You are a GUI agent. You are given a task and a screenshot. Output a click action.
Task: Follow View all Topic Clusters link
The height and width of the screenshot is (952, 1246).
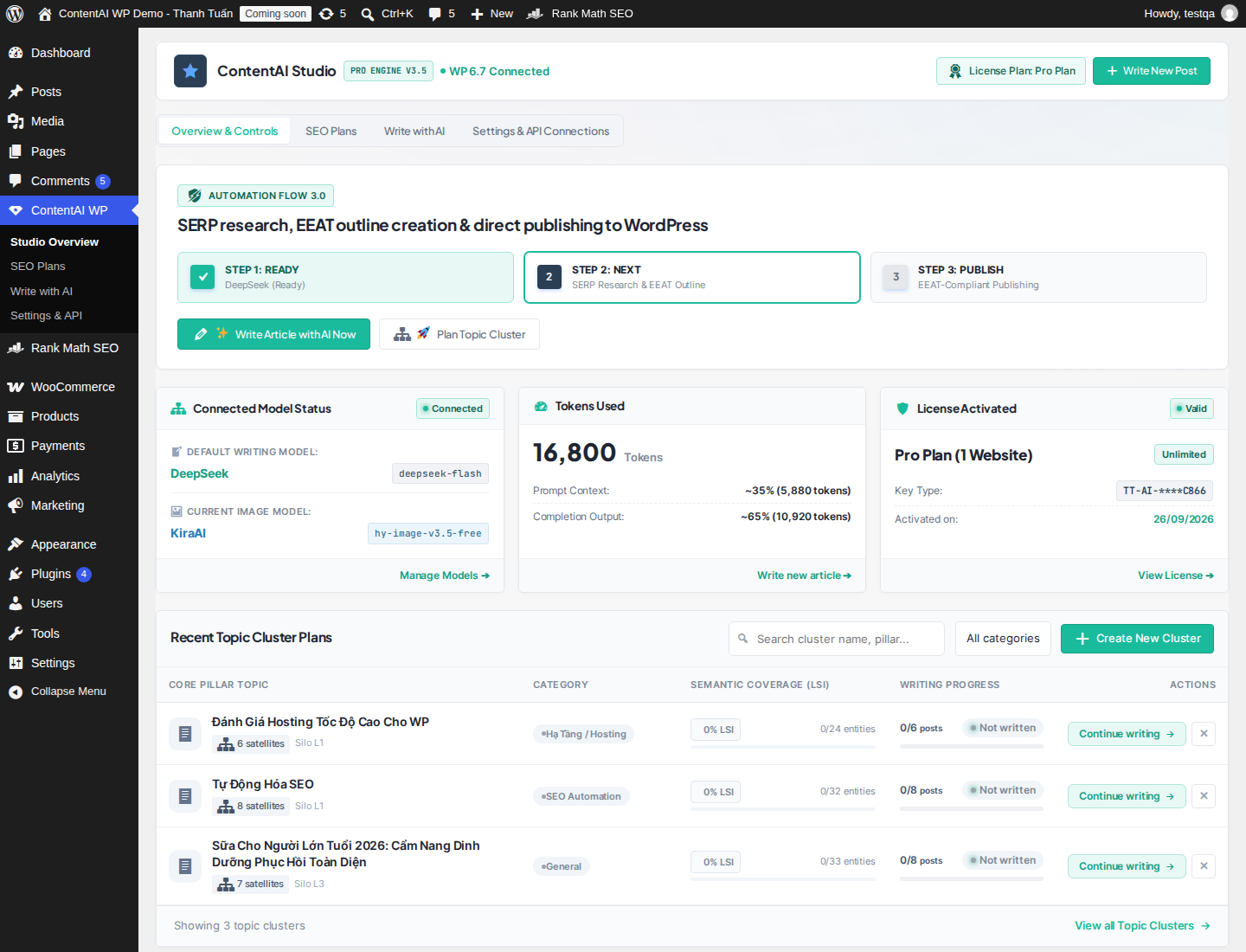(x=1142, y=926)
